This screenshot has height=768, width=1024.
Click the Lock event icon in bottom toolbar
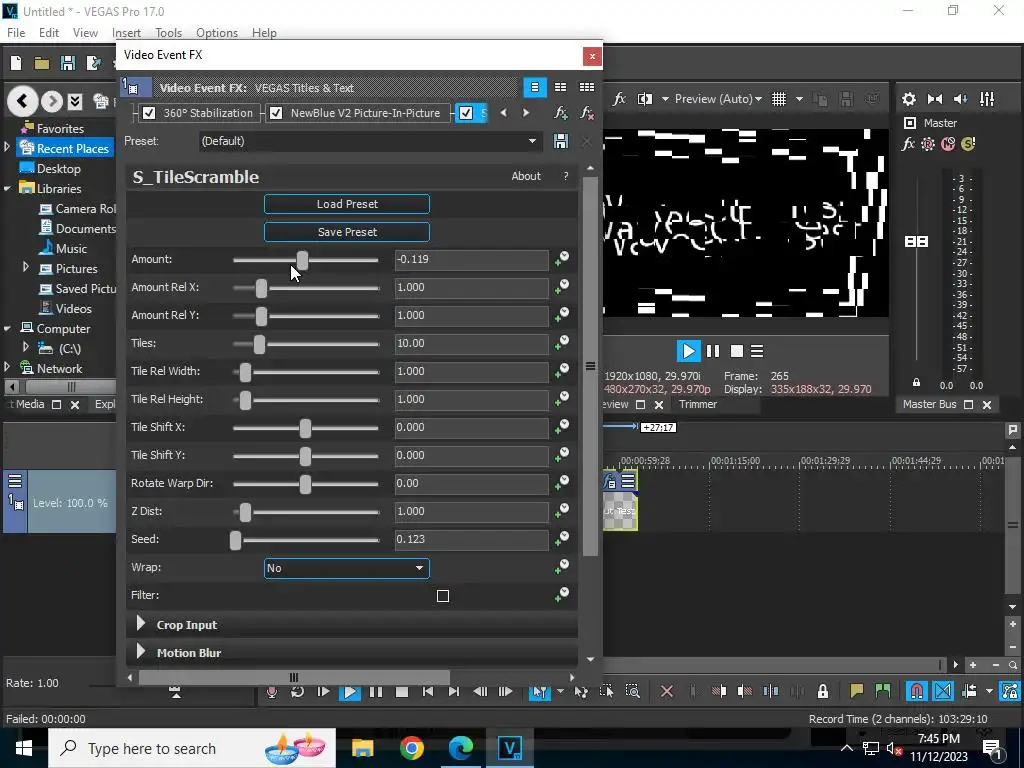[x=823, y=691]
